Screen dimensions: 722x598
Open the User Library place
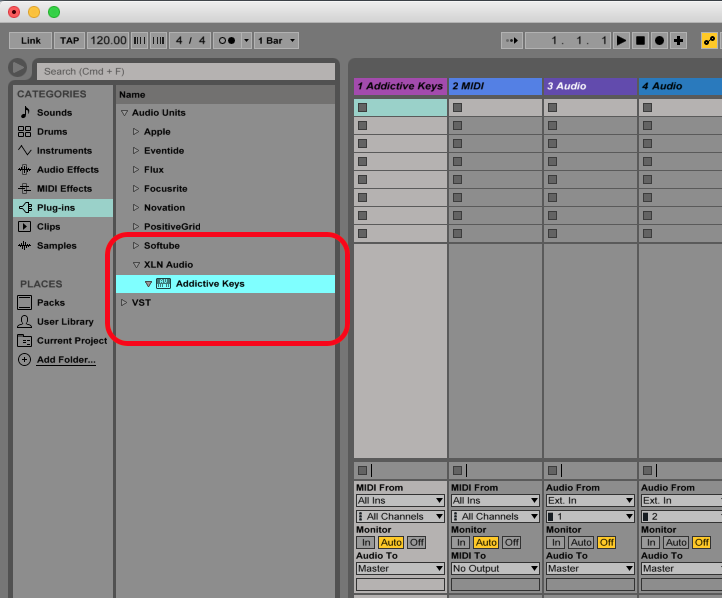pyautogui.click(x=65, y=322)
